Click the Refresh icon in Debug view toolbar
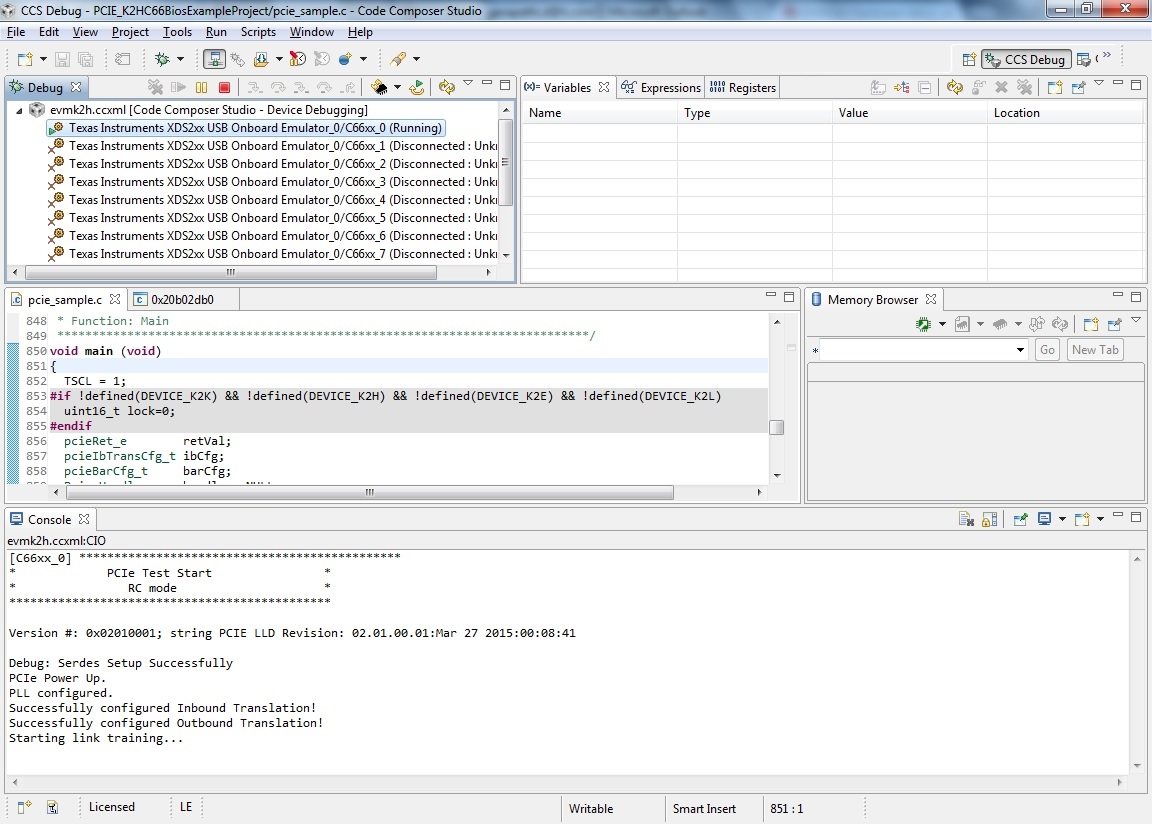 (447, 87)
